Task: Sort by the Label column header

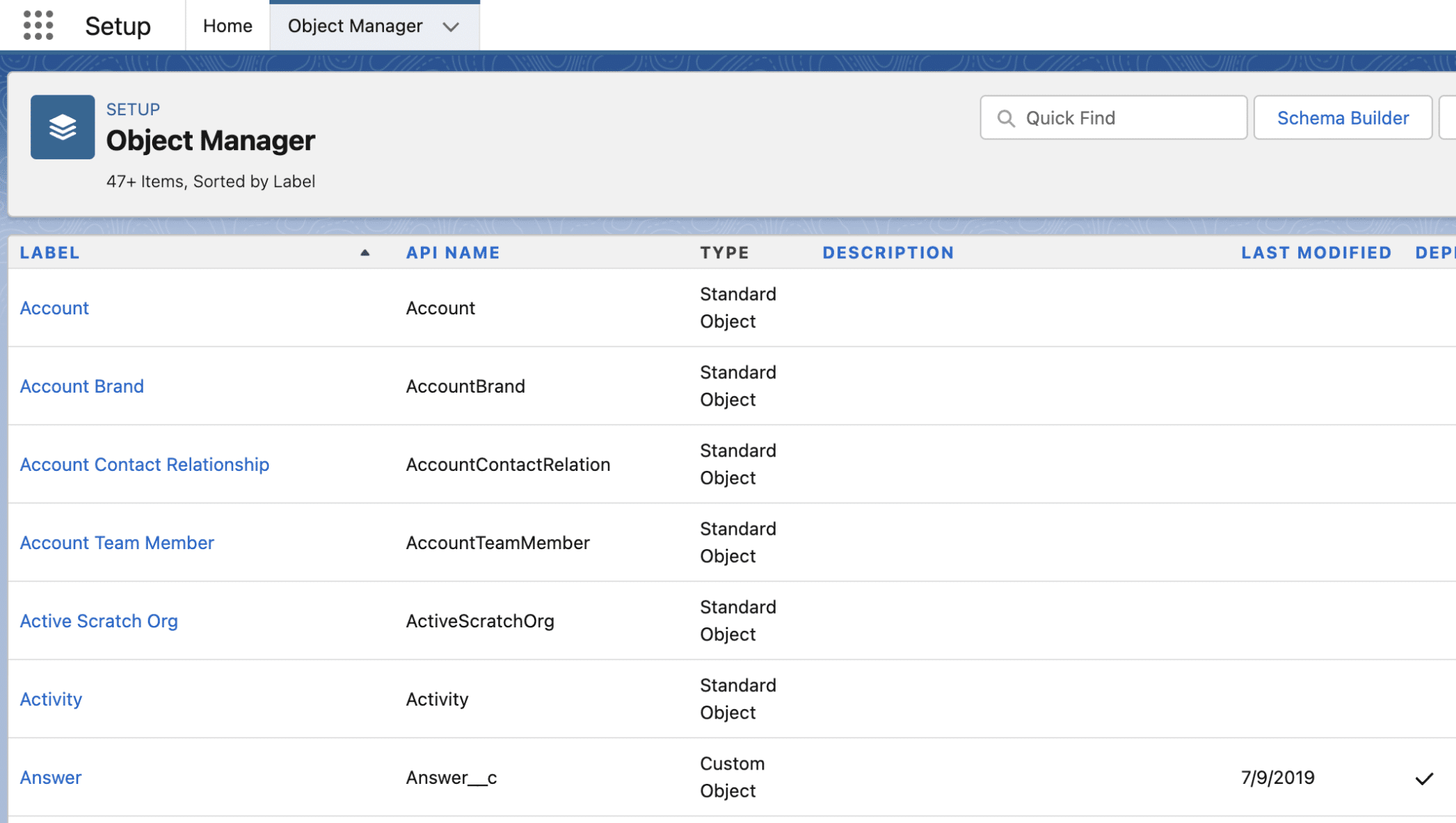Action: (x=50, y=253)
